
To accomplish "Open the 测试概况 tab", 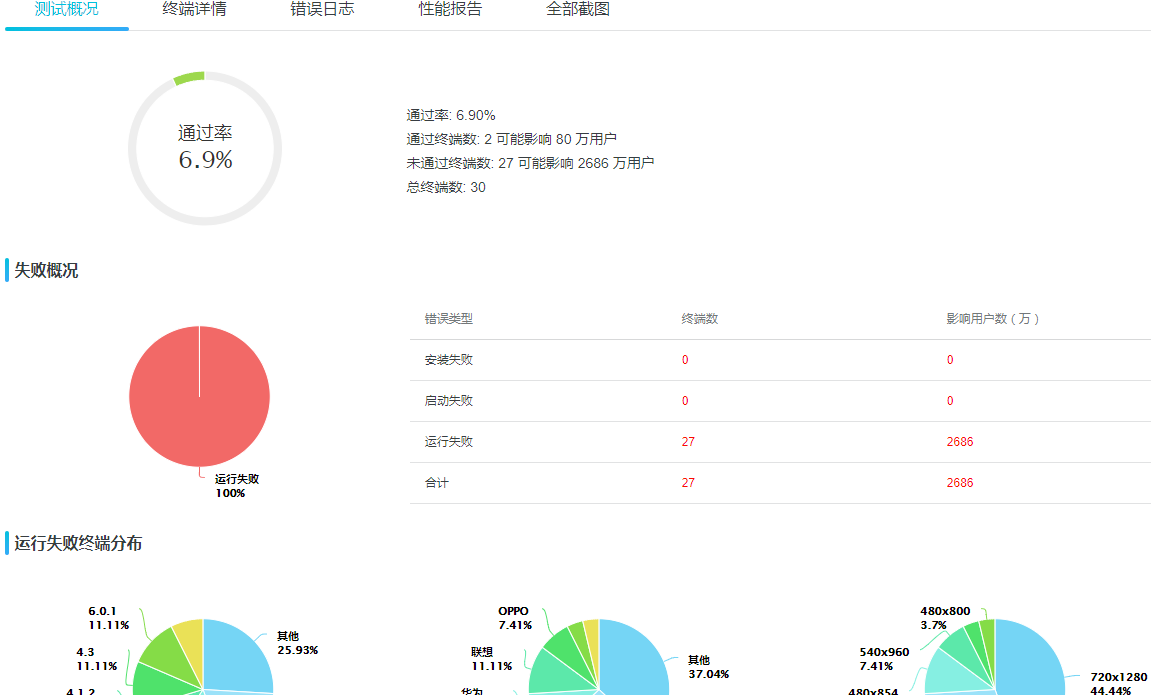I will pyautogui.click(x=67, y=10).
